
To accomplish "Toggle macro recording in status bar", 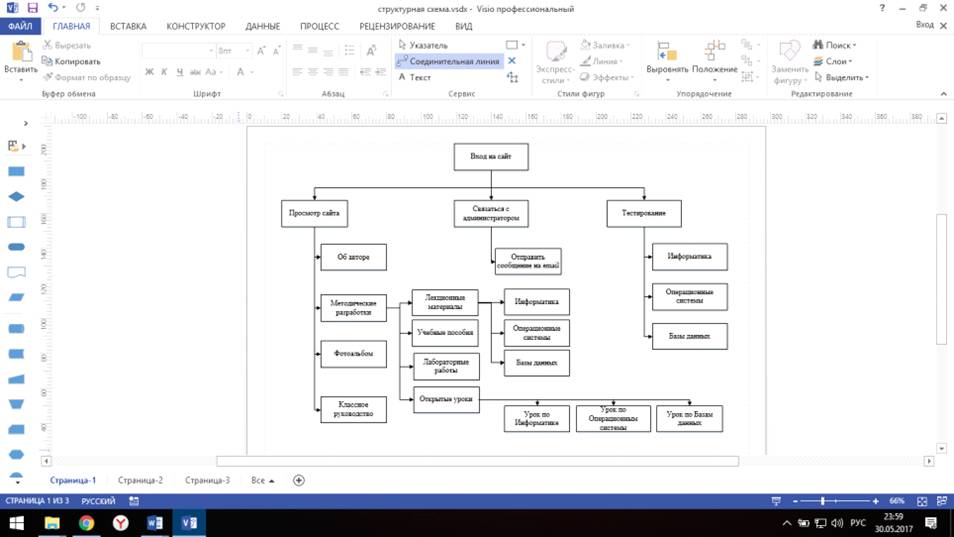I will 134,501.
